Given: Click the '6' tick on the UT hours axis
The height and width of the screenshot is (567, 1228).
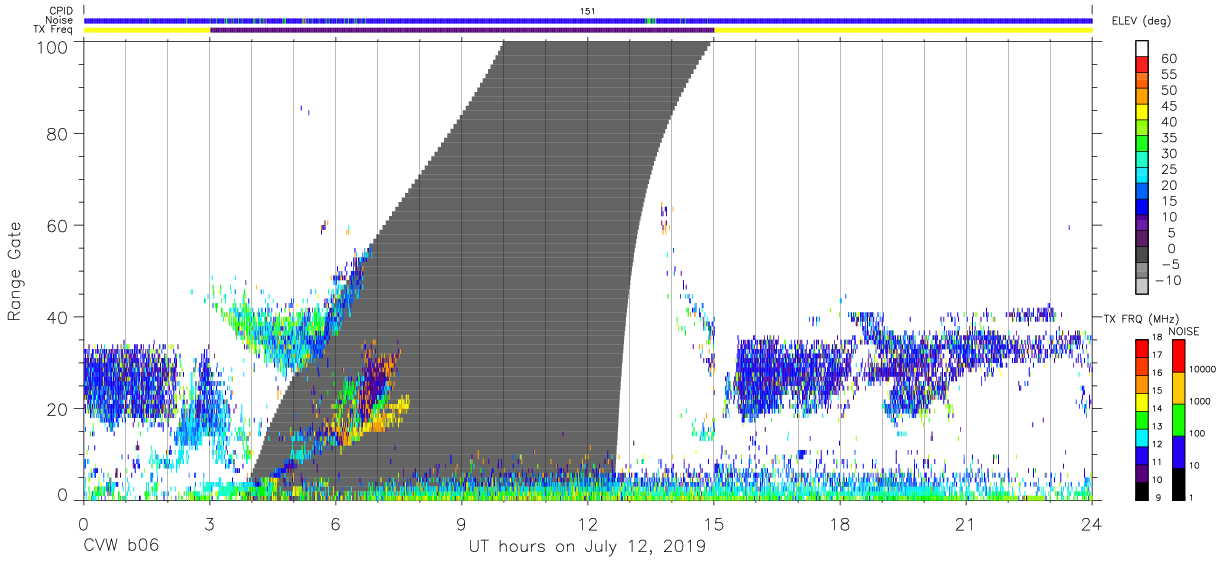Looking at the screenshot, I should [336, 523].
